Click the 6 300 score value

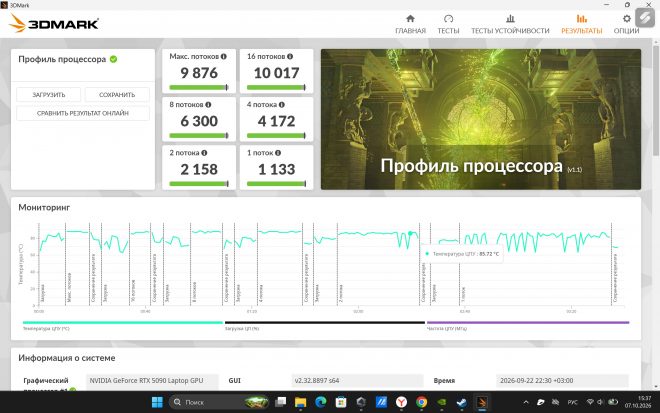point(199,121)
